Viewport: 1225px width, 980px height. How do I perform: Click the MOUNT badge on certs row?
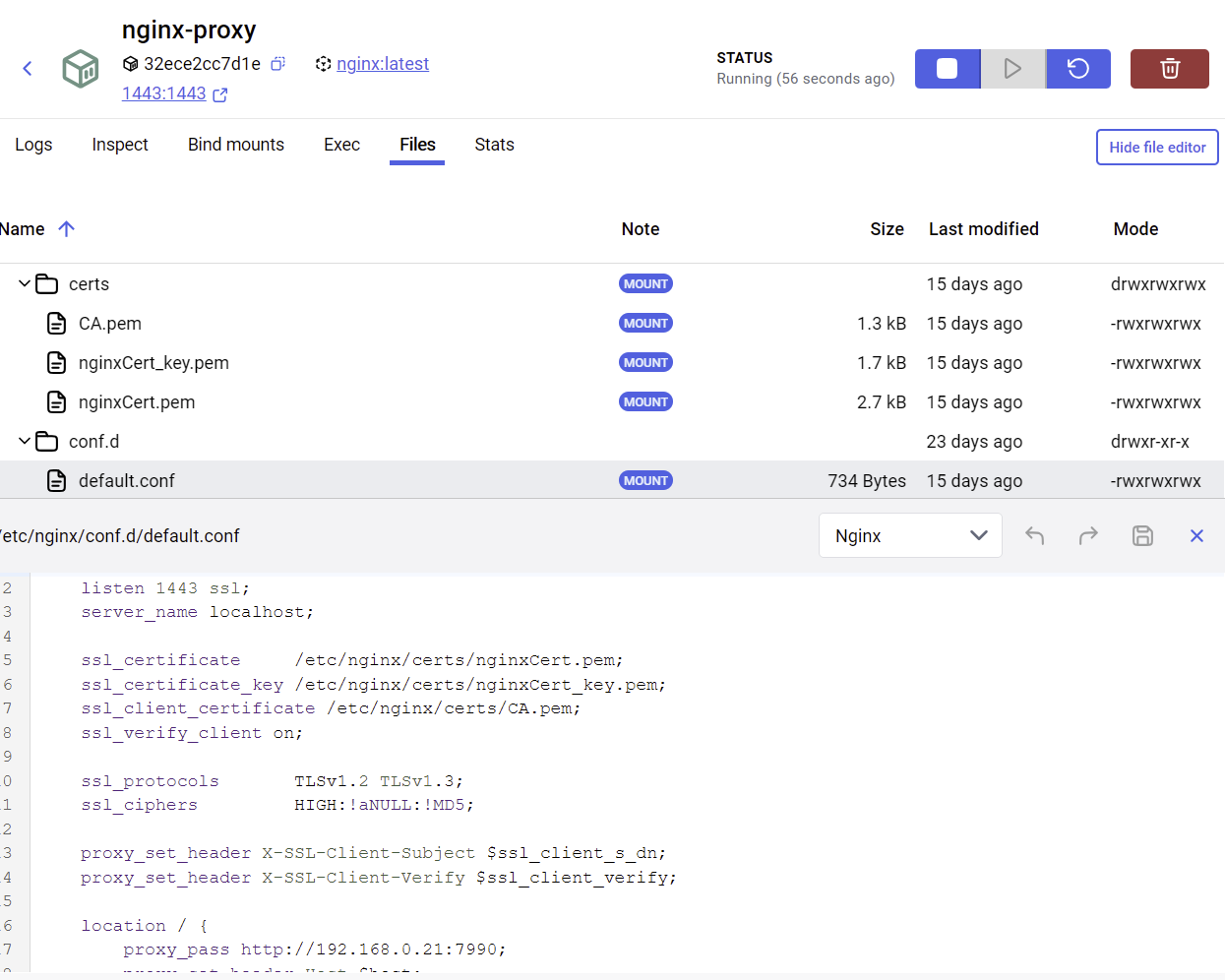pyautogui.click(x=645, y=284)
